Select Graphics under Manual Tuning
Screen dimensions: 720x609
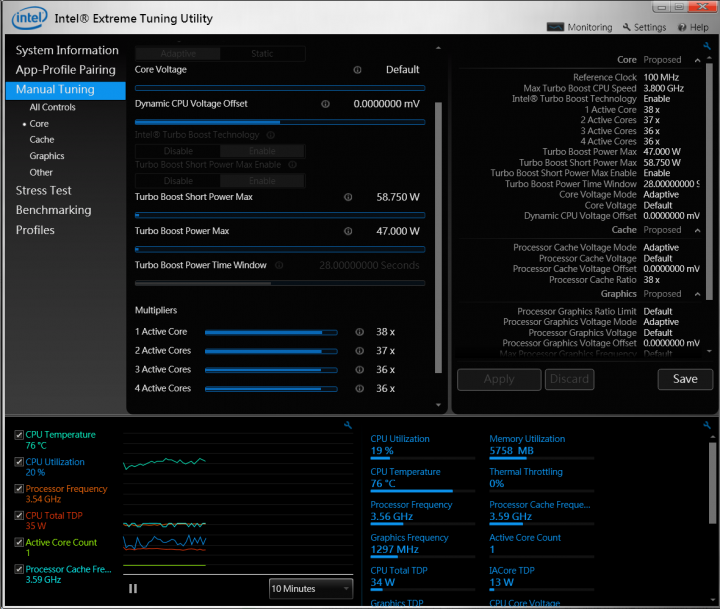tap(47, 156)
